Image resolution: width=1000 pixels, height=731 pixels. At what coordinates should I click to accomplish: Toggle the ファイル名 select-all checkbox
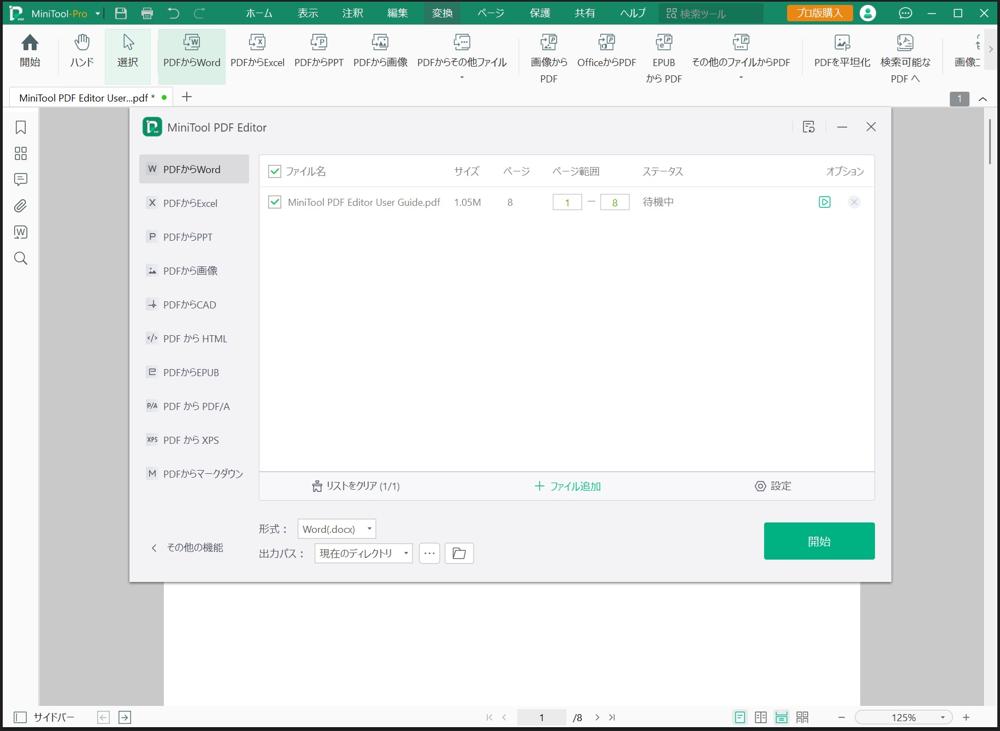275,171
